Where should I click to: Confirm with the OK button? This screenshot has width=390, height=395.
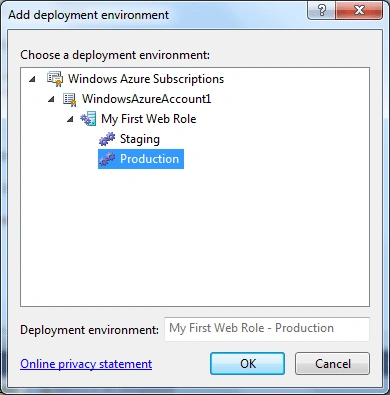tap(247, 363)
